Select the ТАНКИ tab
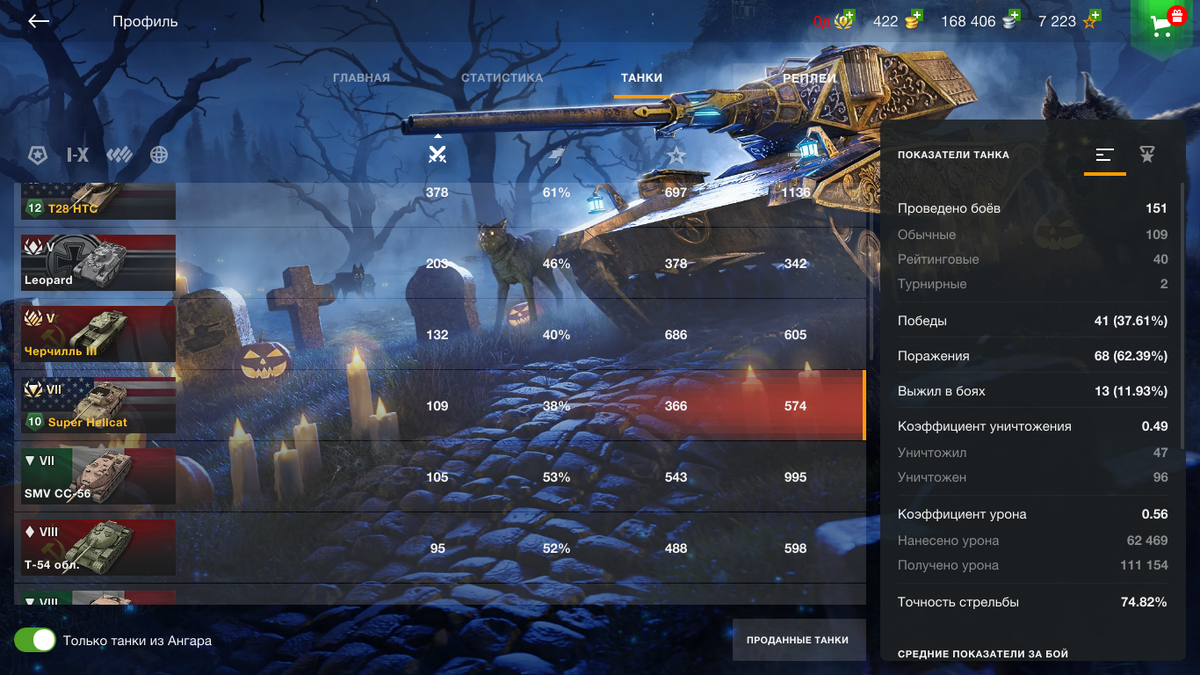Image resolution: width=1200 pixels, height=675 pixels. point(641,78)
